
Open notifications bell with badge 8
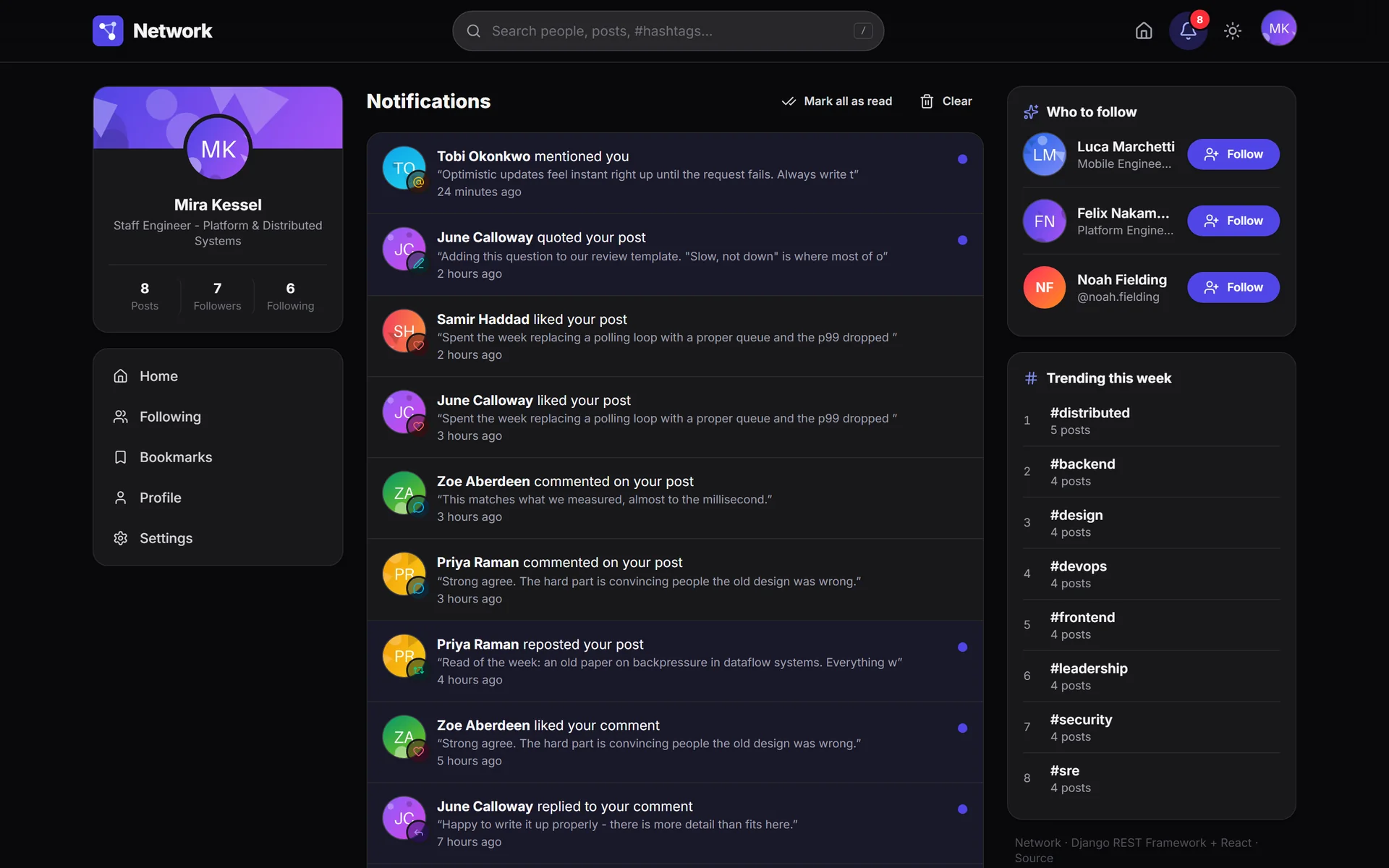pos(1188,30)
